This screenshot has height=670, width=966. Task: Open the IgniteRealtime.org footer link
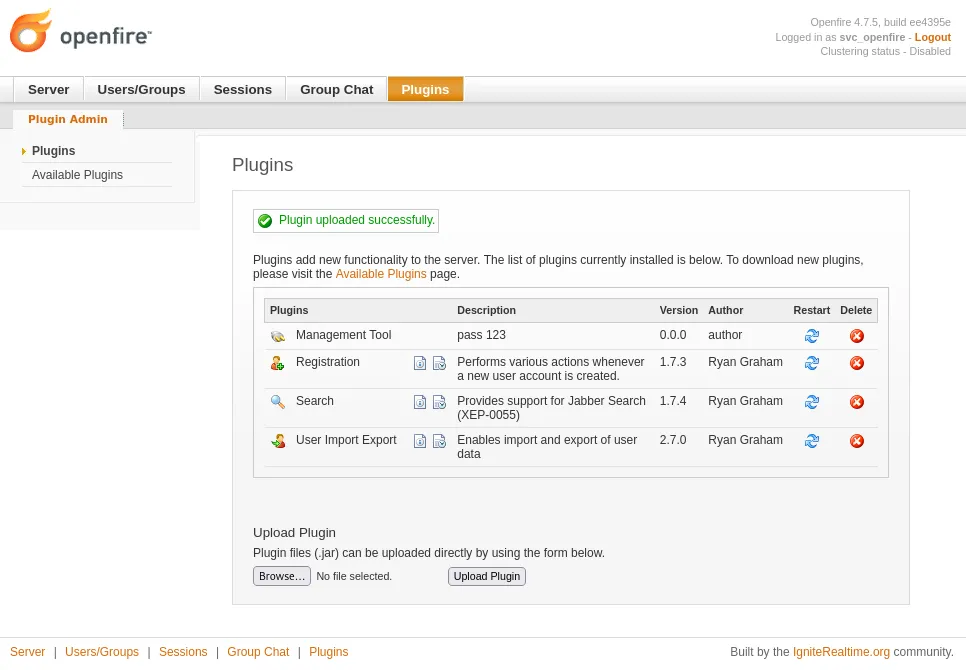841,652
